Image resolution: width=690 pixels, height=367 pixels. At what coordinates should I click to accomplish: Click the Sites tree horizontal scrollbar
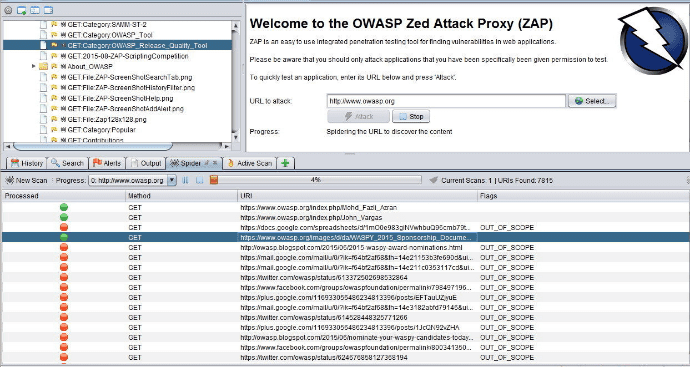(92, 146)
